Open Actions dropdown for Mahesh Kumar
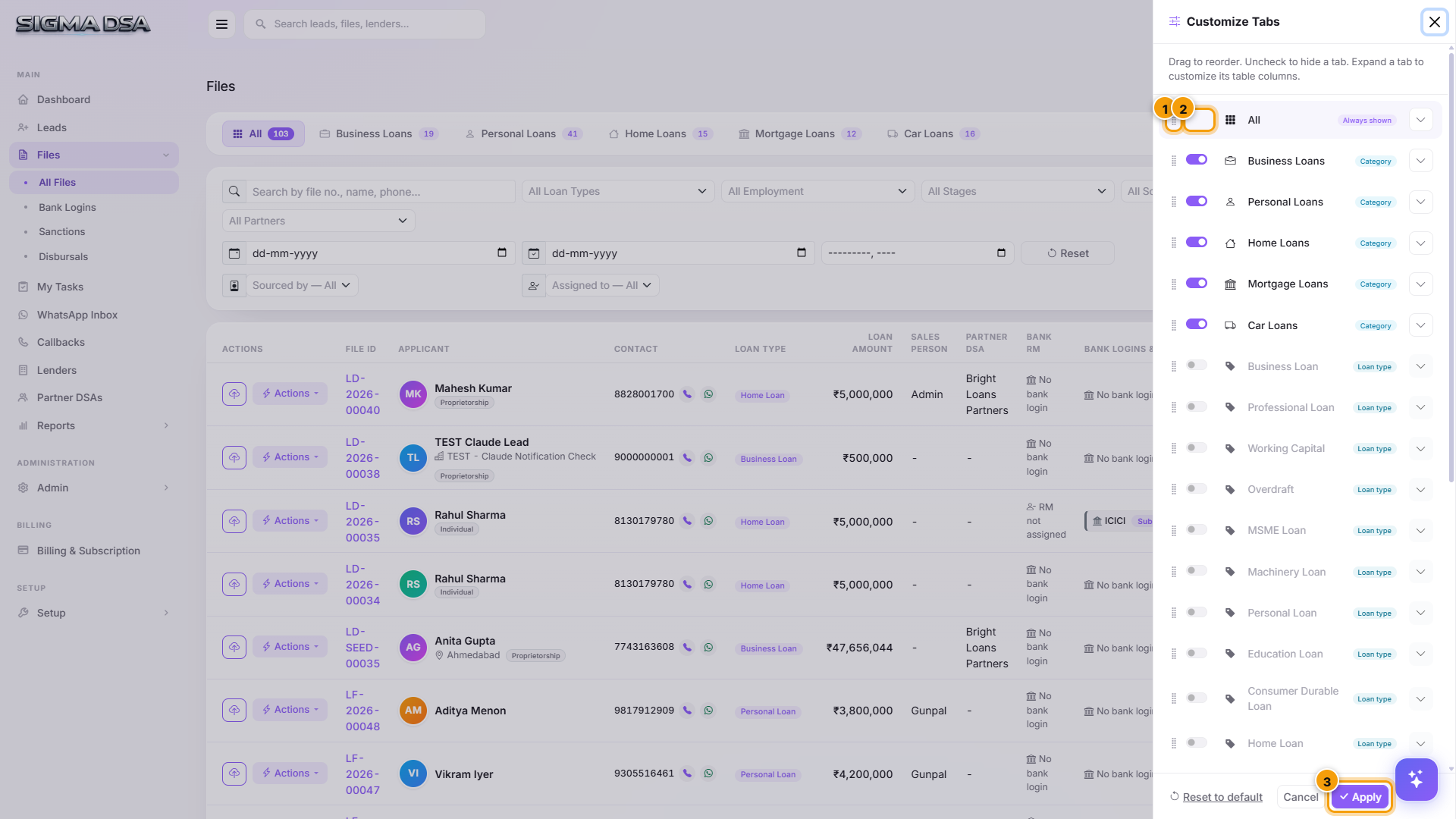Screen dimensions: 1456x819 290,394
